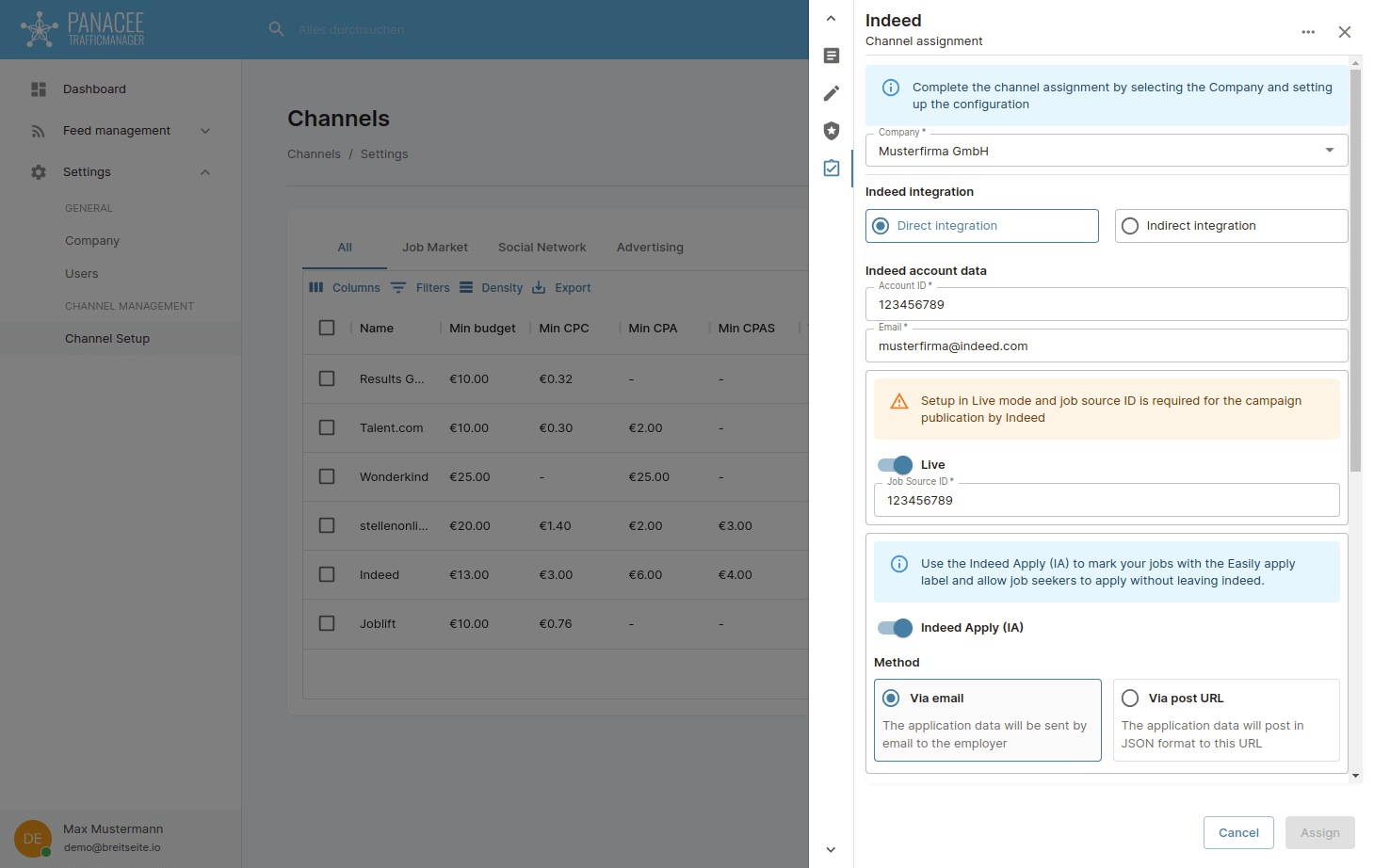
Task: Click the up chevron at top of rail
Action: click(831, 19)
